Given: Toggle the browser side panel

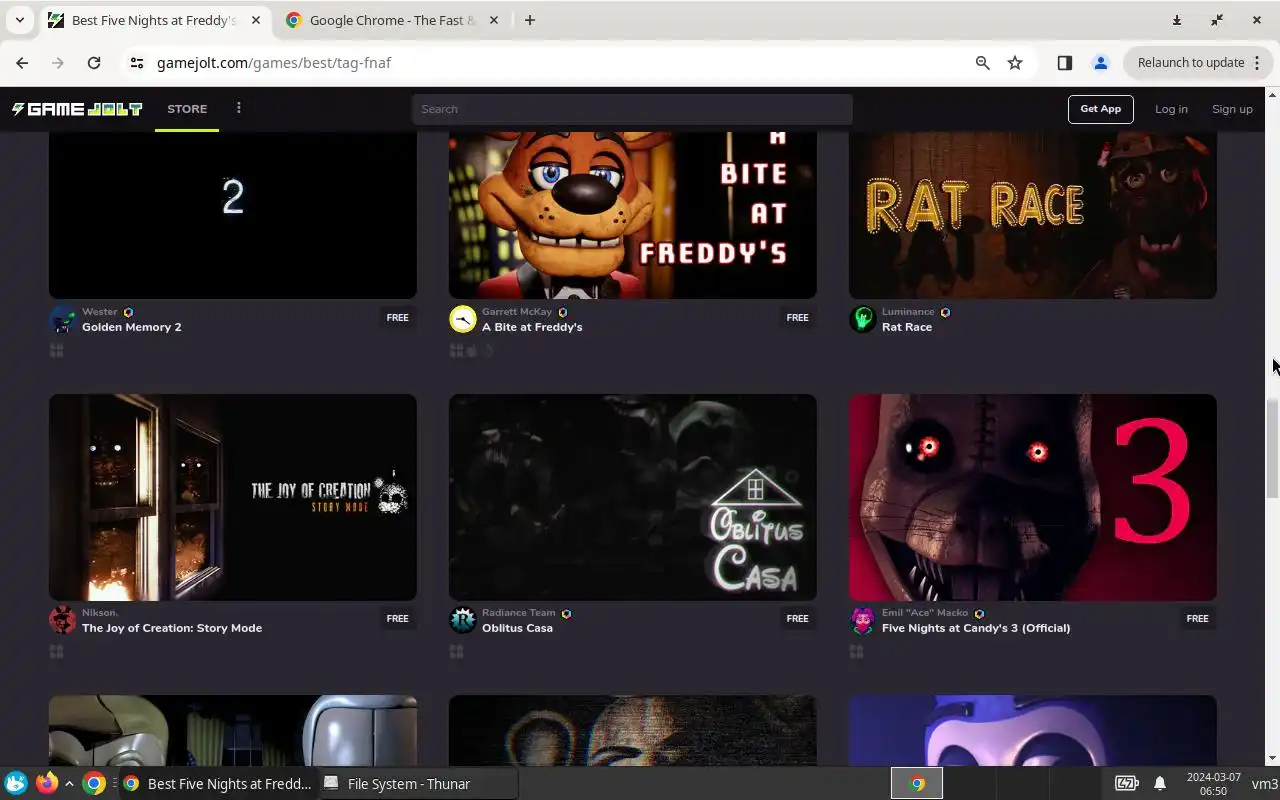Looking at the screenshot, I should [x=1064, y=62].
